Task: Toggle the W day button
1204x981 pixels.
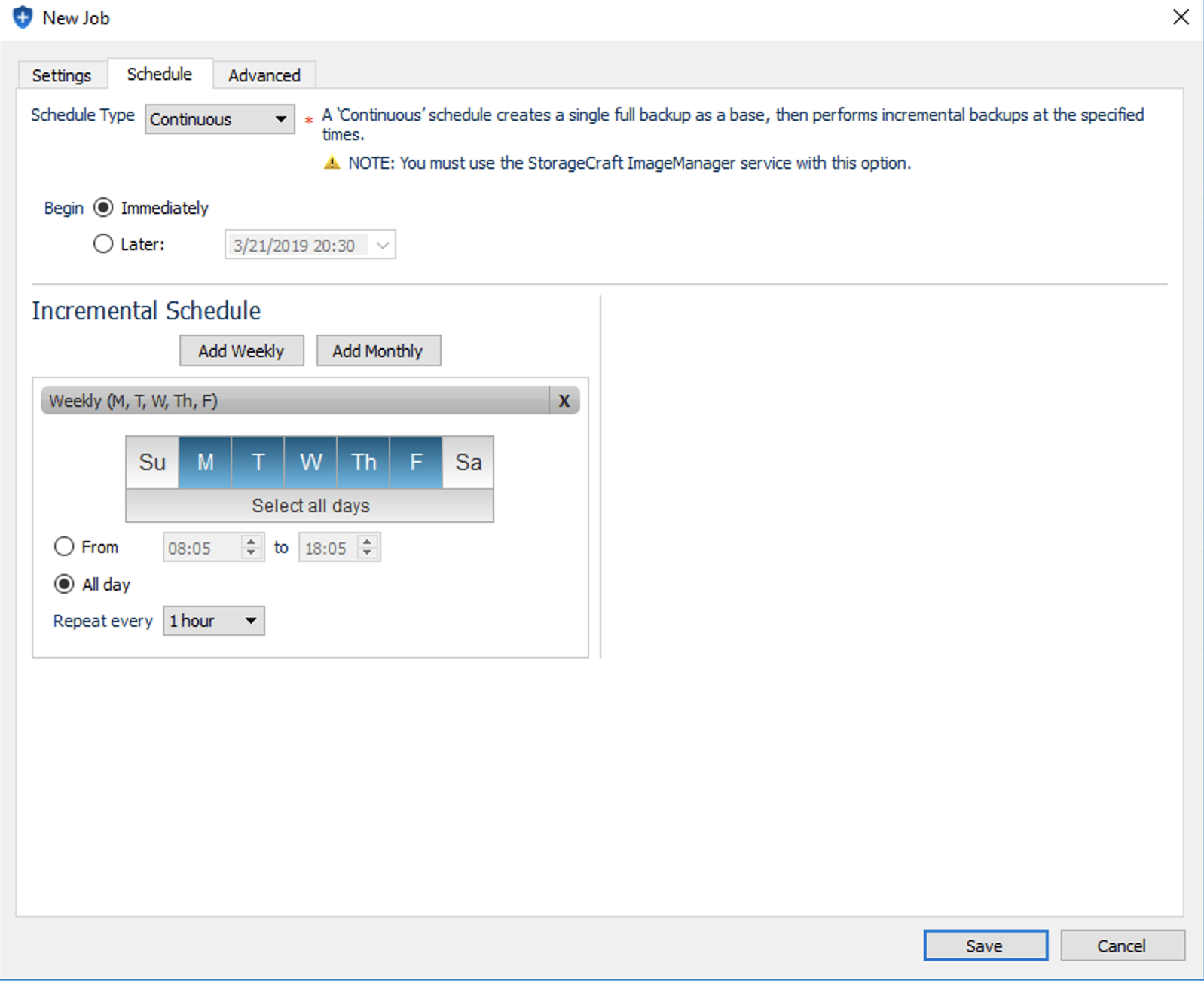Action: tap(310, 462)
